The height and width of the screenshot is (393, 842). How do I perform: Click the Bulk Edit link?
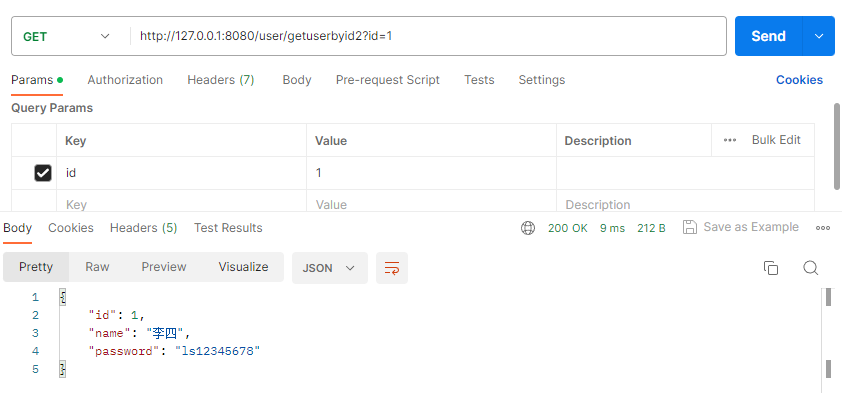776,140
